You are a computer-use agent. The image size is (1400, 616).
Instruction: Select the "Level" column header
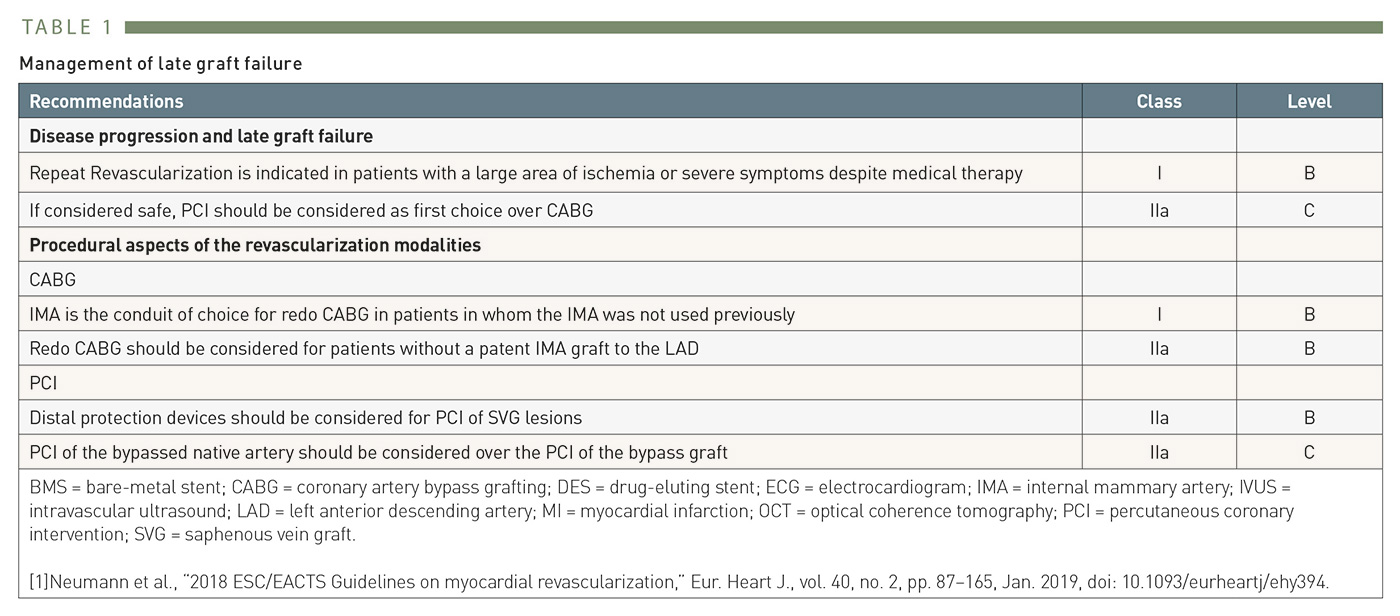point(1308,101)
